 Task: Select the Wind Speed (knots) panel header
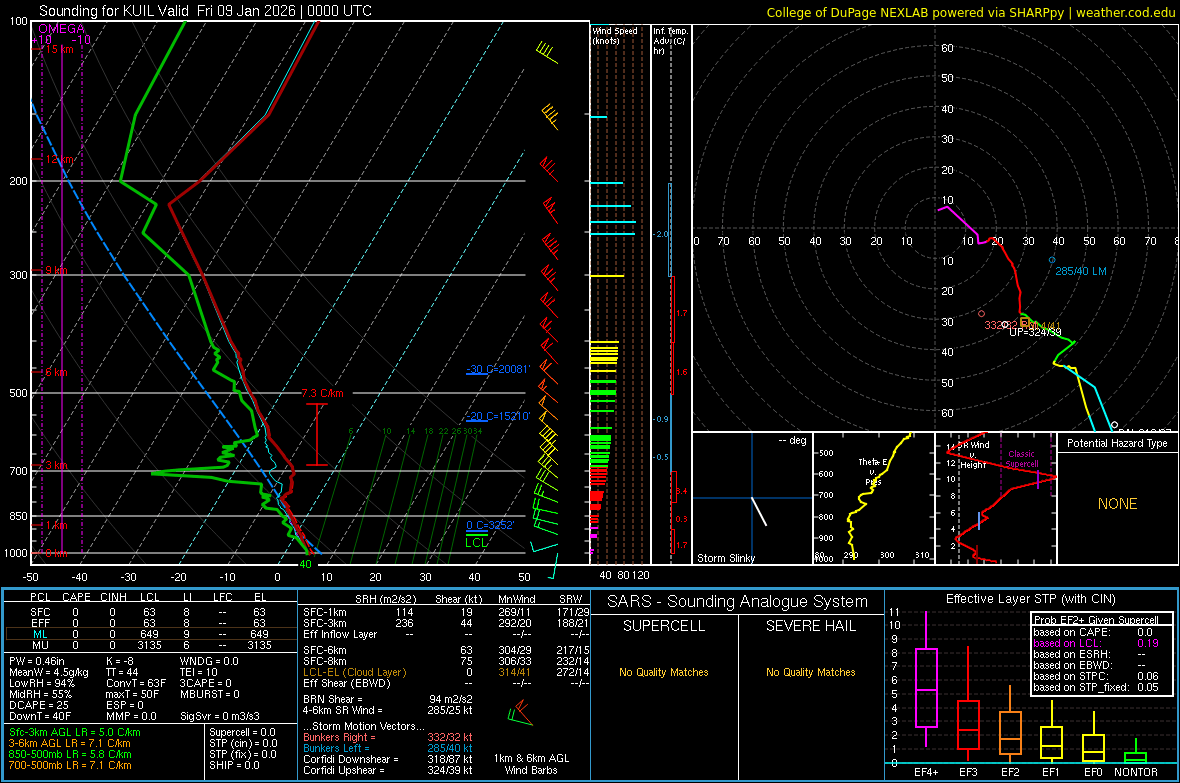tap(614, 35)
